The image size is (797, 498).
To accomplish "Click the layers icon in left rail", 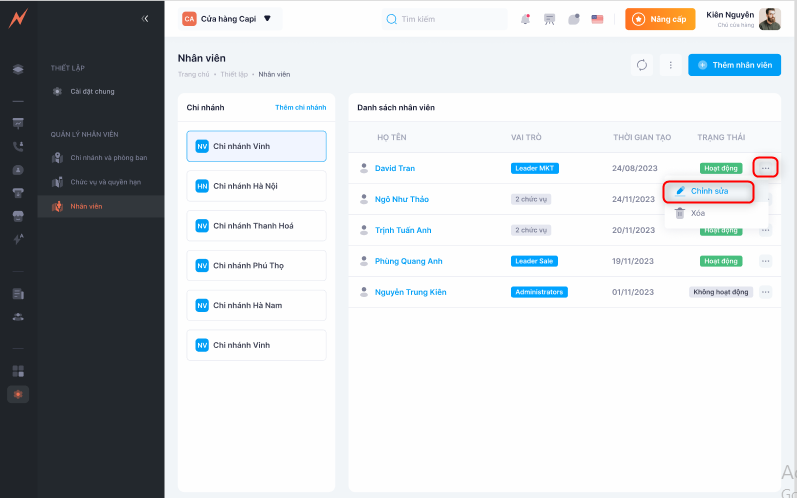I will [x=18, y=69].
